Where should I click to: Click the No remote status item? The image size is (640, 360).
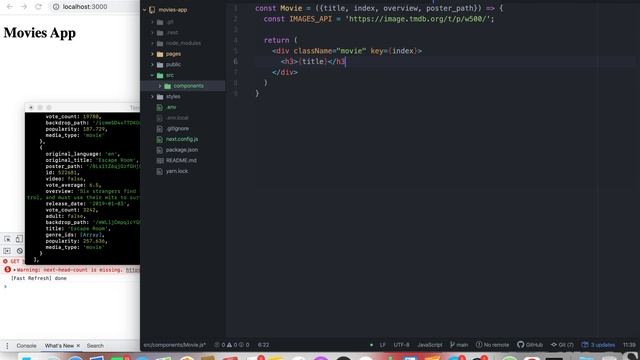tap(492, 345)
